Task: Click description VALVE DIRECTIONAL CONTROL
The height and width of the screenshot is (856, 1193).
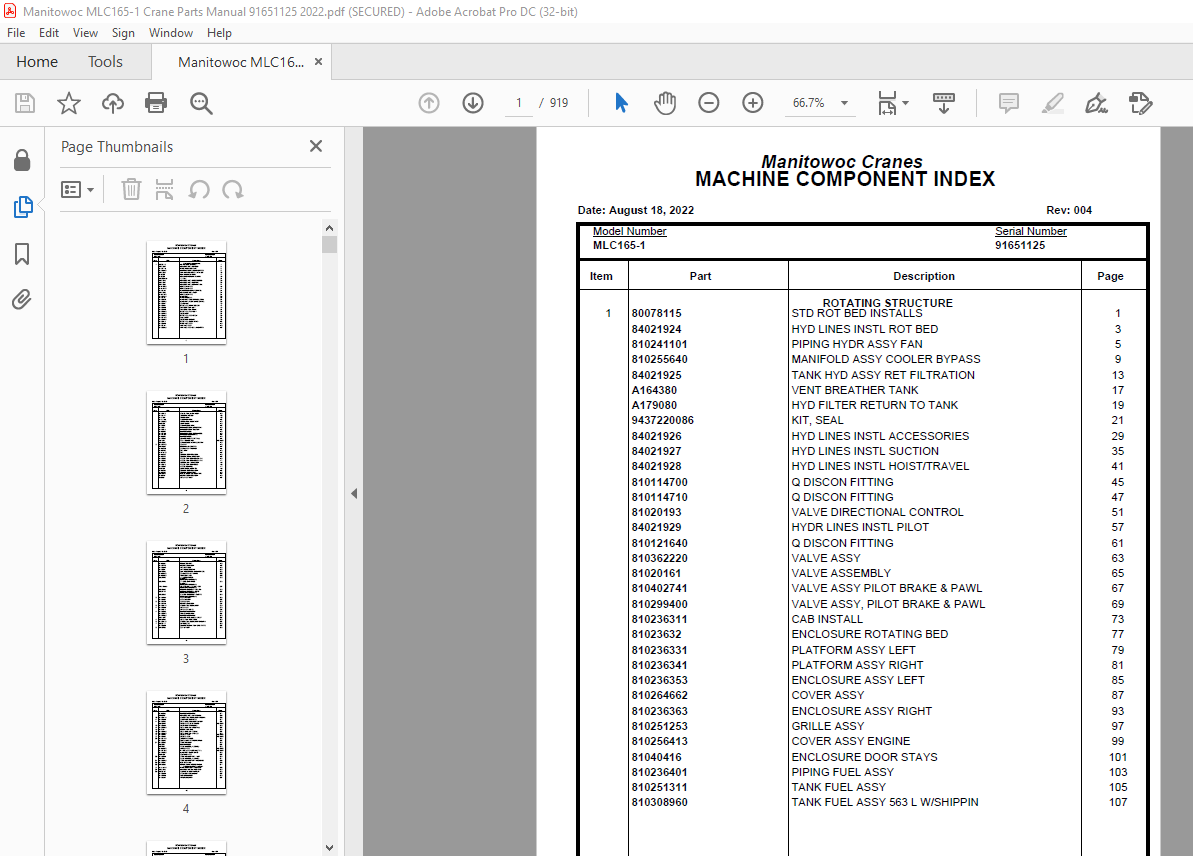Action: click(x=877, y=512)
